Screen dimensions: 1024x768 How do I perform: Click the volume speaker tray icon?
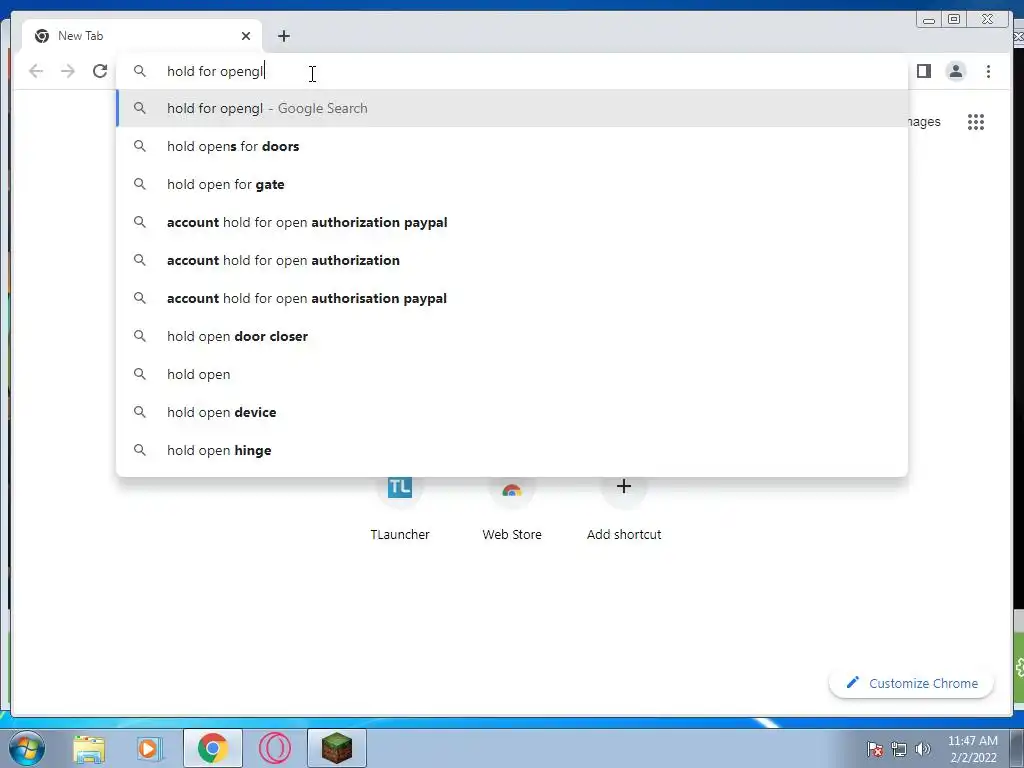click(x=922, y=749)
